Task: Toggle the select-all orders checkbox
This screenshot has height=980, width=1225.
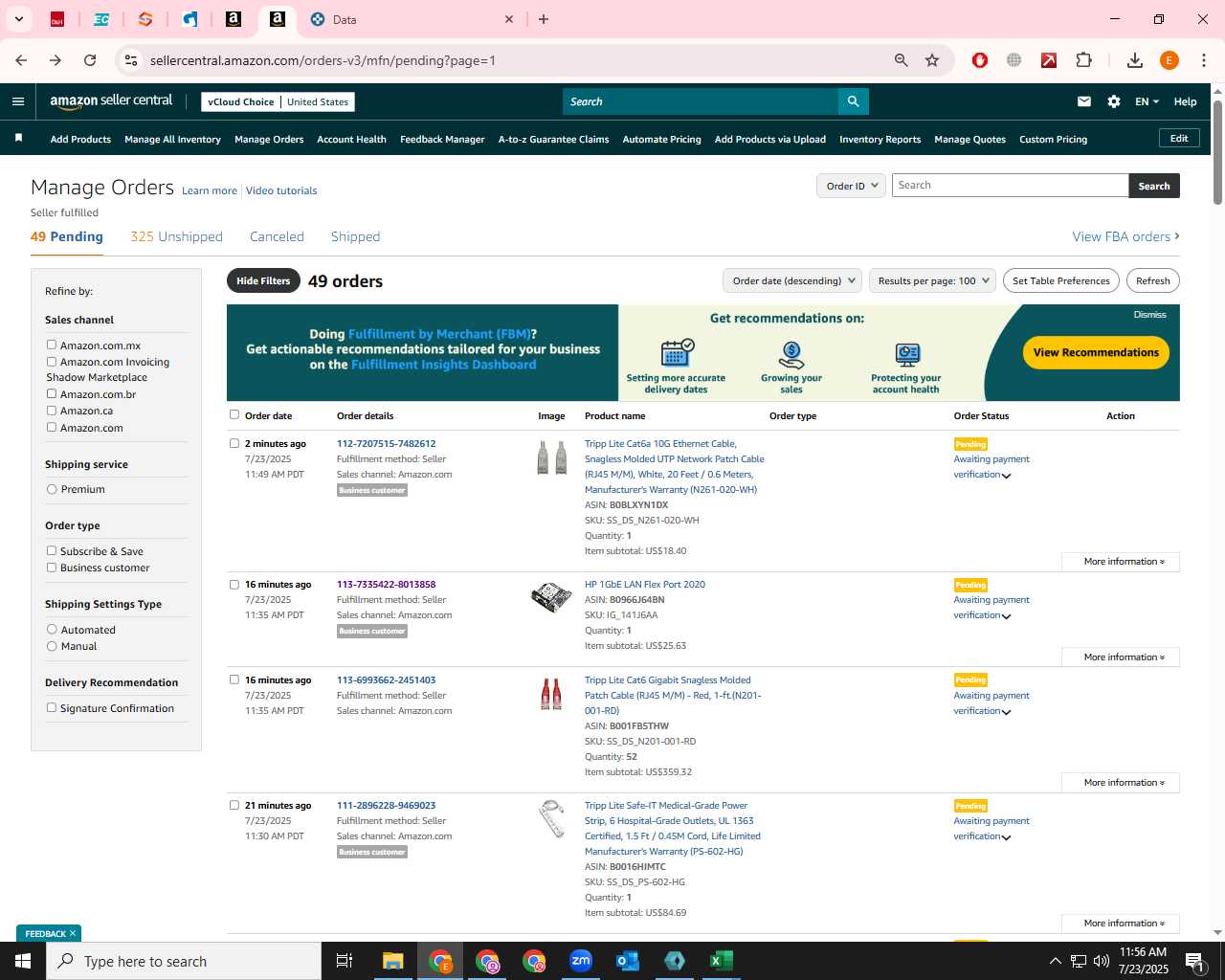Action: point(234,414)
